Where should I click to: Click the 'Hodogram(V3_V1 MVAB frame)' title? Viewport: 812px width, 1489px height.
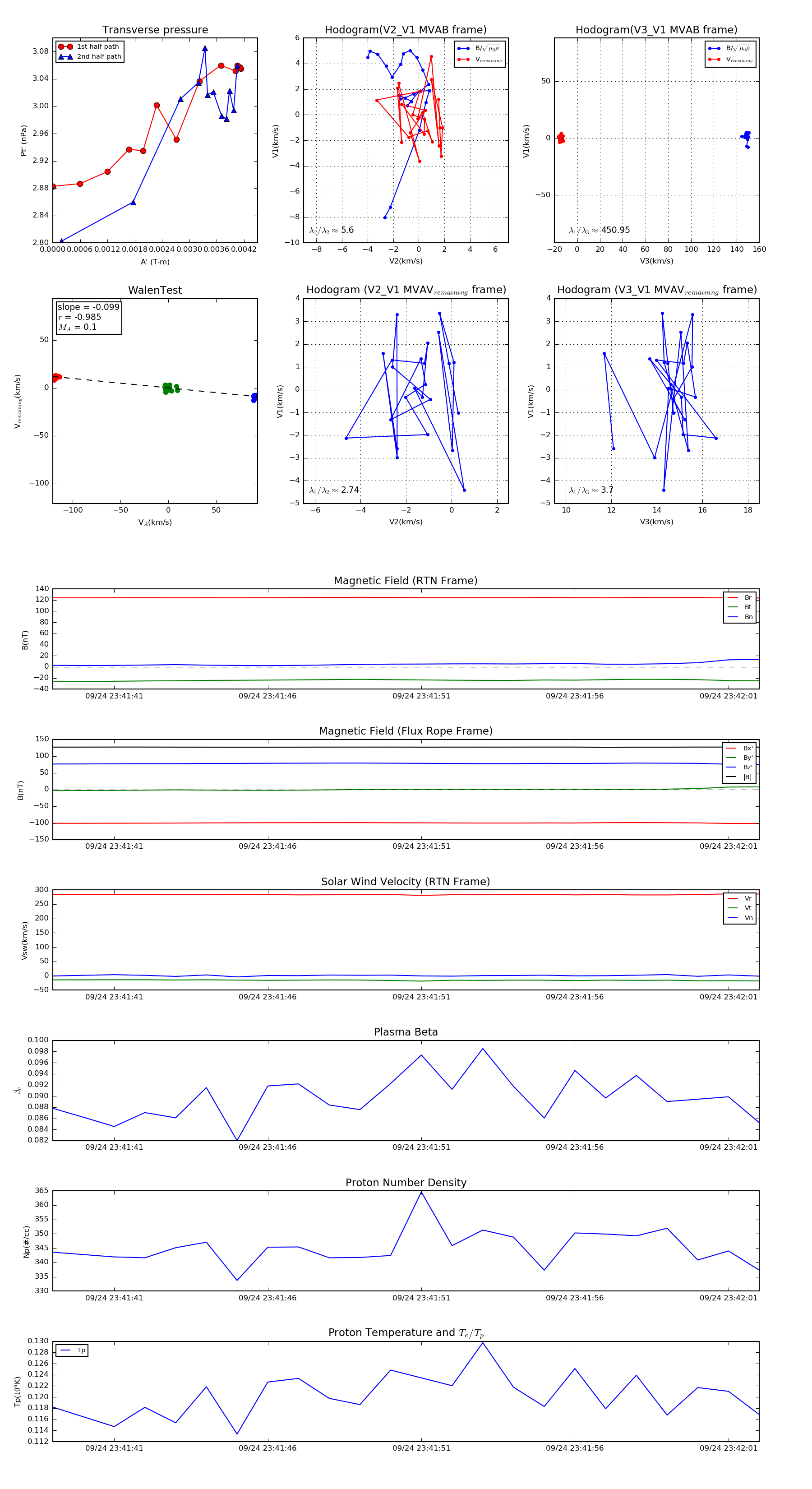656,30
